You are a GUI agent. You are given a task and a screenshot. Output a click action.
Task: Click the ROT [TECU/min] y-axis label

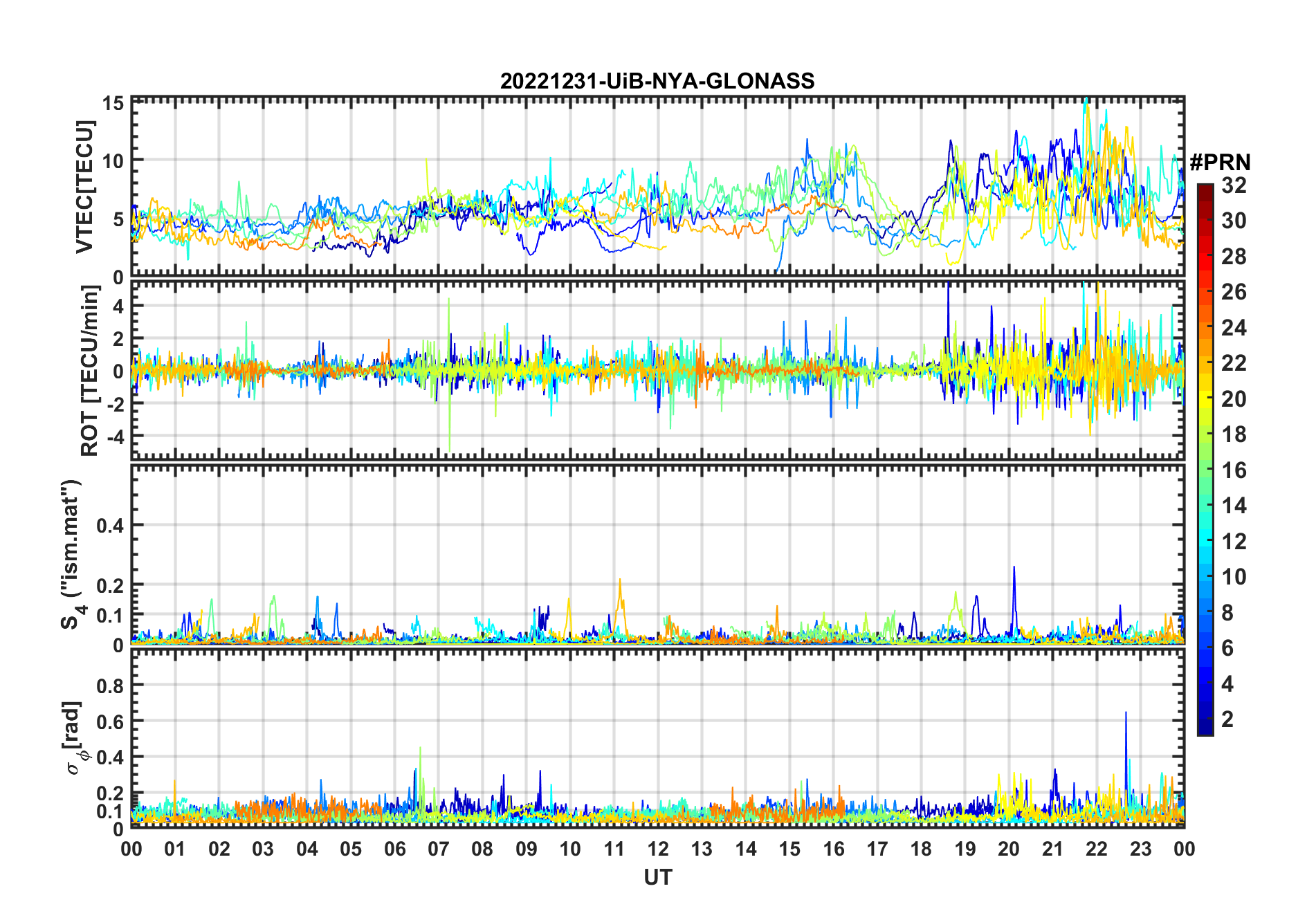coord(89,371)
